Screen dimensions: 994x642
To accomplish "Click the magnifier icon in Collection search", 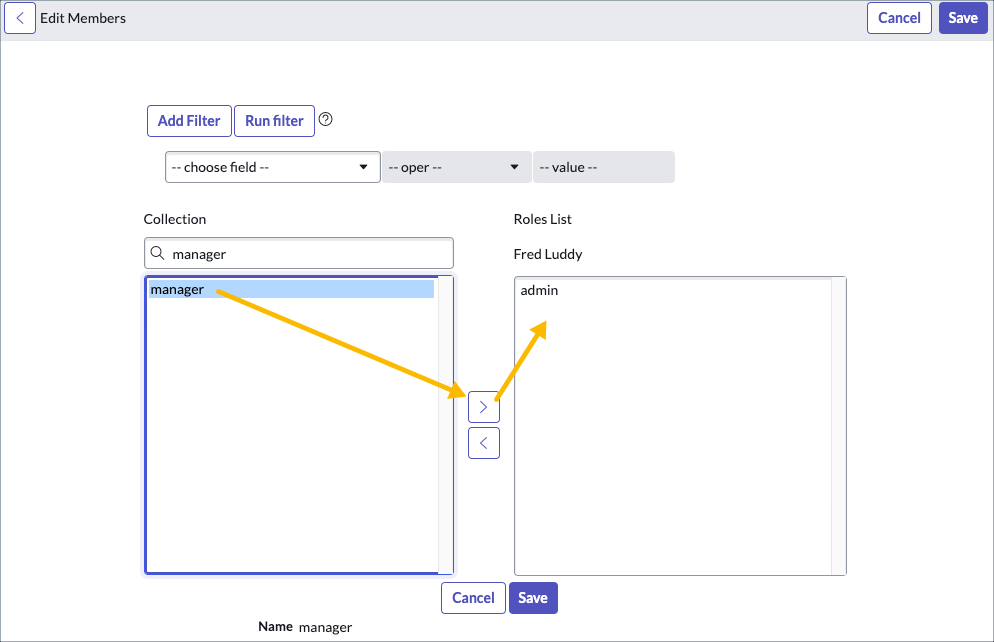I will [x=158, y=254].
